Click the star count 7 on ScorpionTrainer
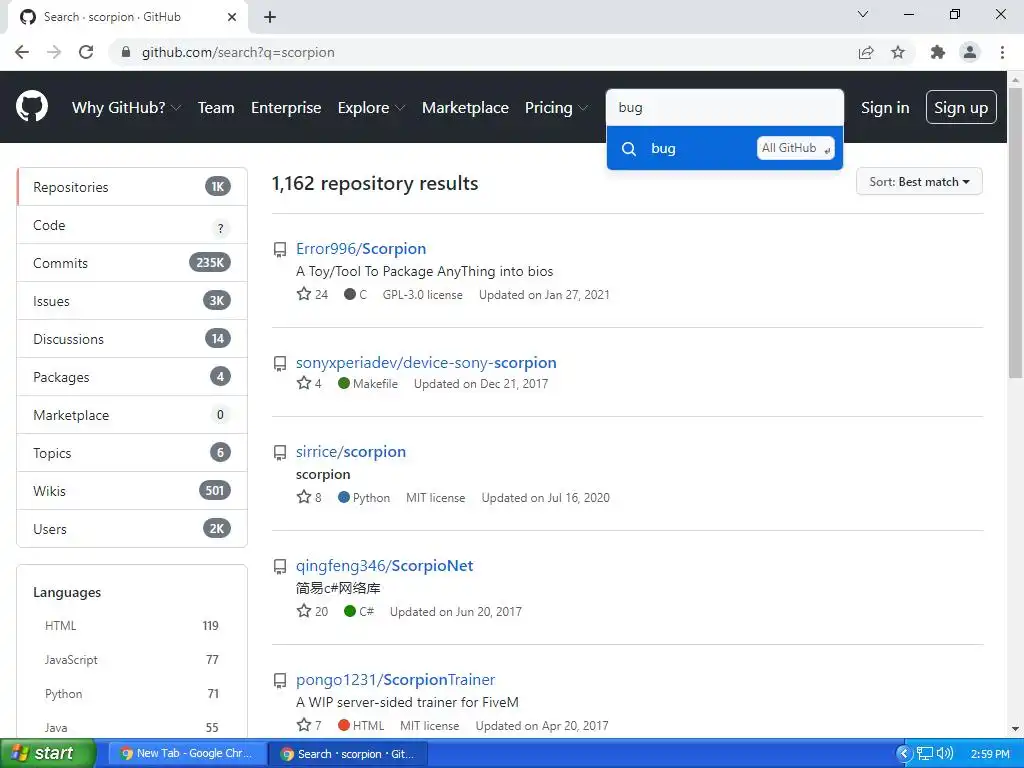The width and height of the screenshot is (1024, 768). coord(309,726)
